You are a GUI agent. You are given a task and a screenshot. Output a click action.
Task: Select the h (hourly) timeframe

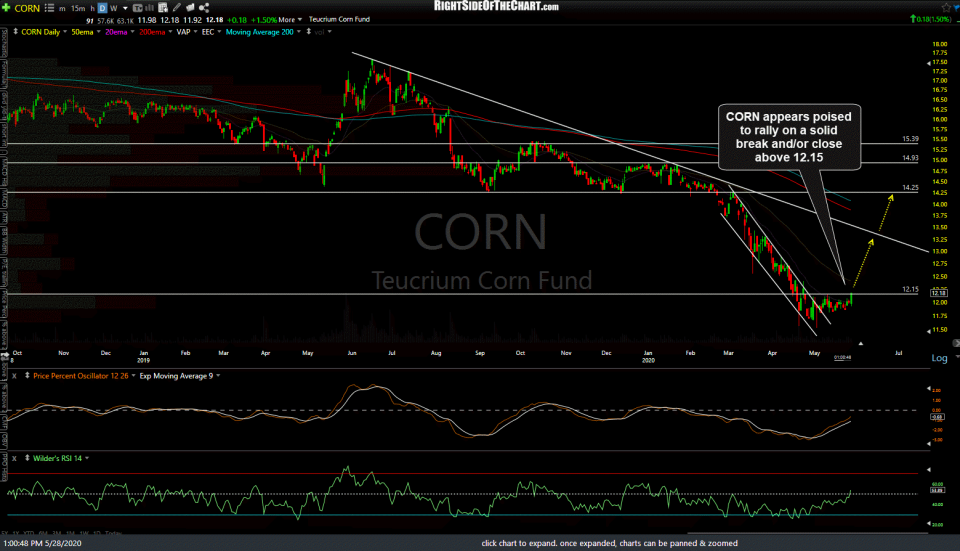click(92, 9)
